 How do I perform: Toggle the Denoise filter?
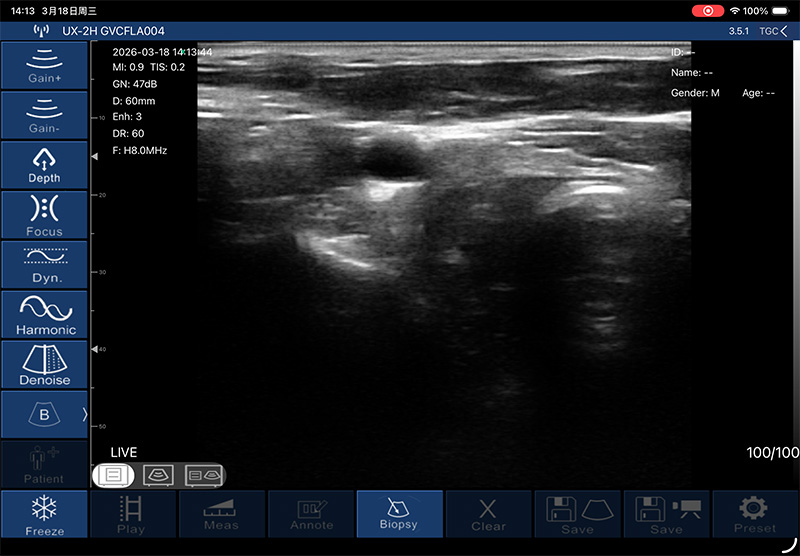click(x=44, y=364)
